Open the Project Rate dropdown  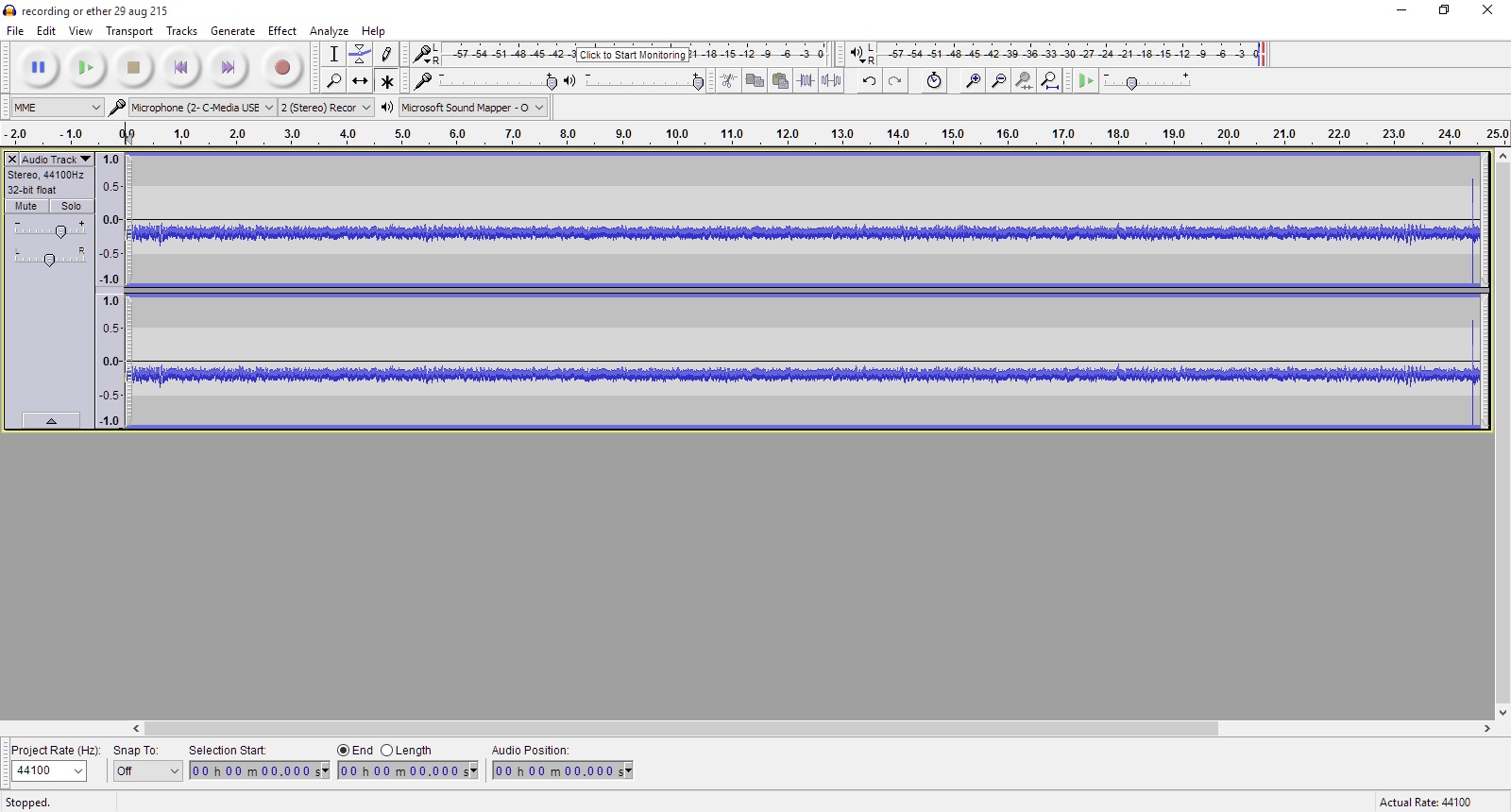click(x=49, y=771)
